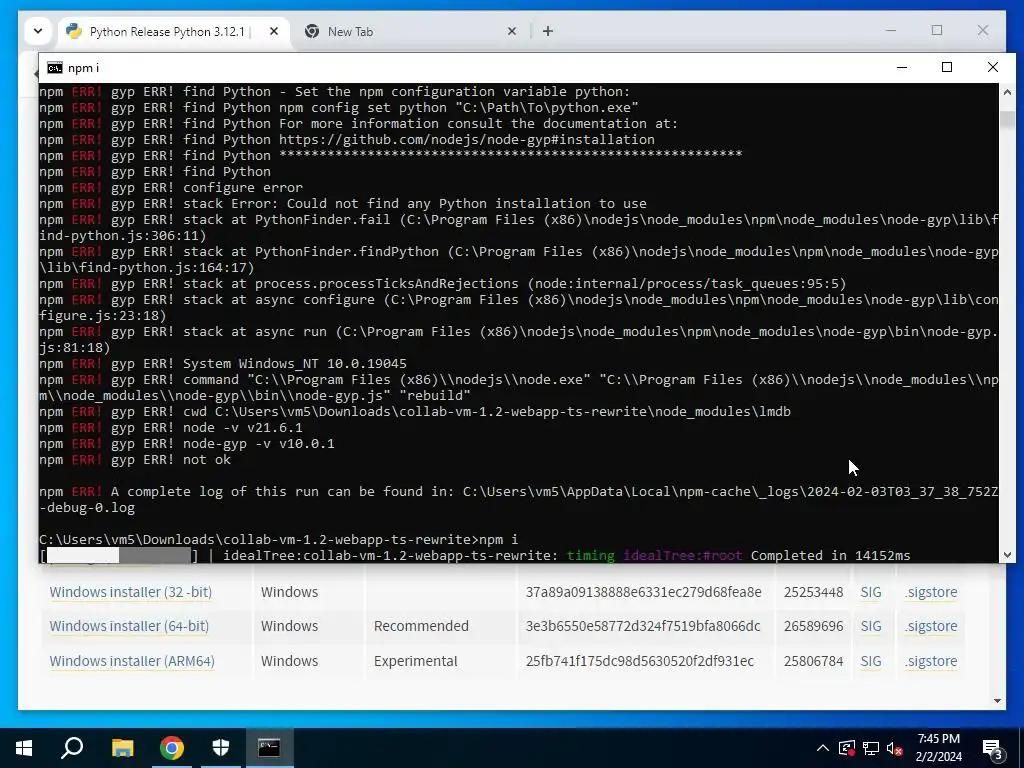Open SIG link for 32-bit installer
The image size is (1024, 768).
pyautogui.click(x=871, y=592)
